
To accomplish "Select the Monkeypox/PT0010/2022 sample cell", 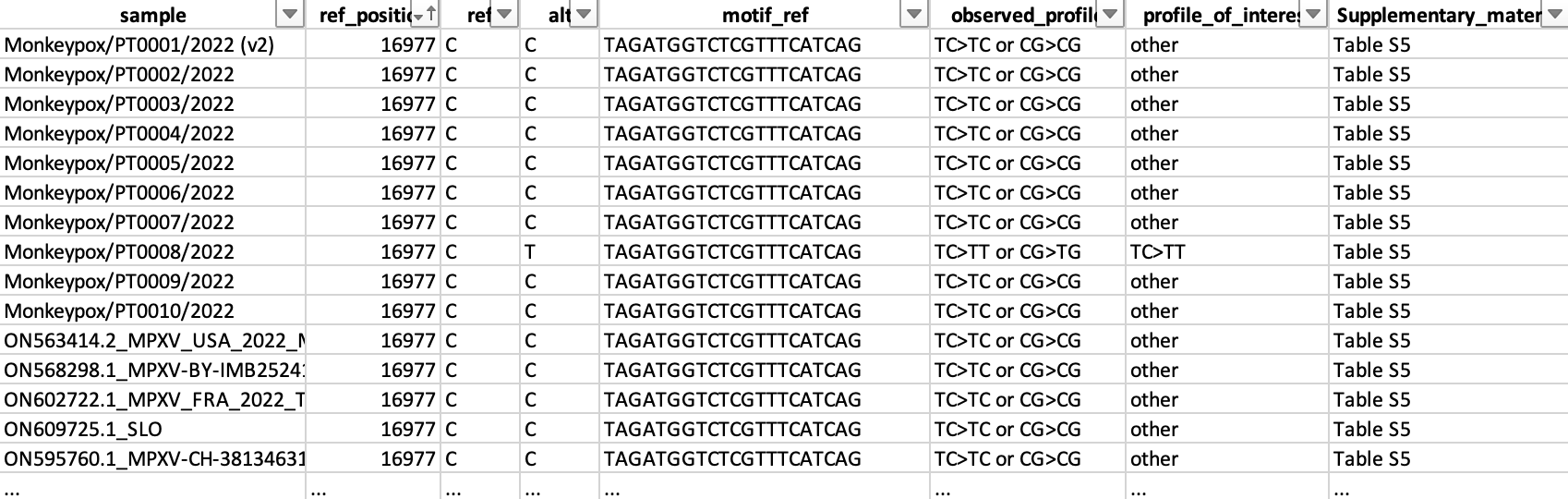I will pyautogui.click(x=119, y=311).
